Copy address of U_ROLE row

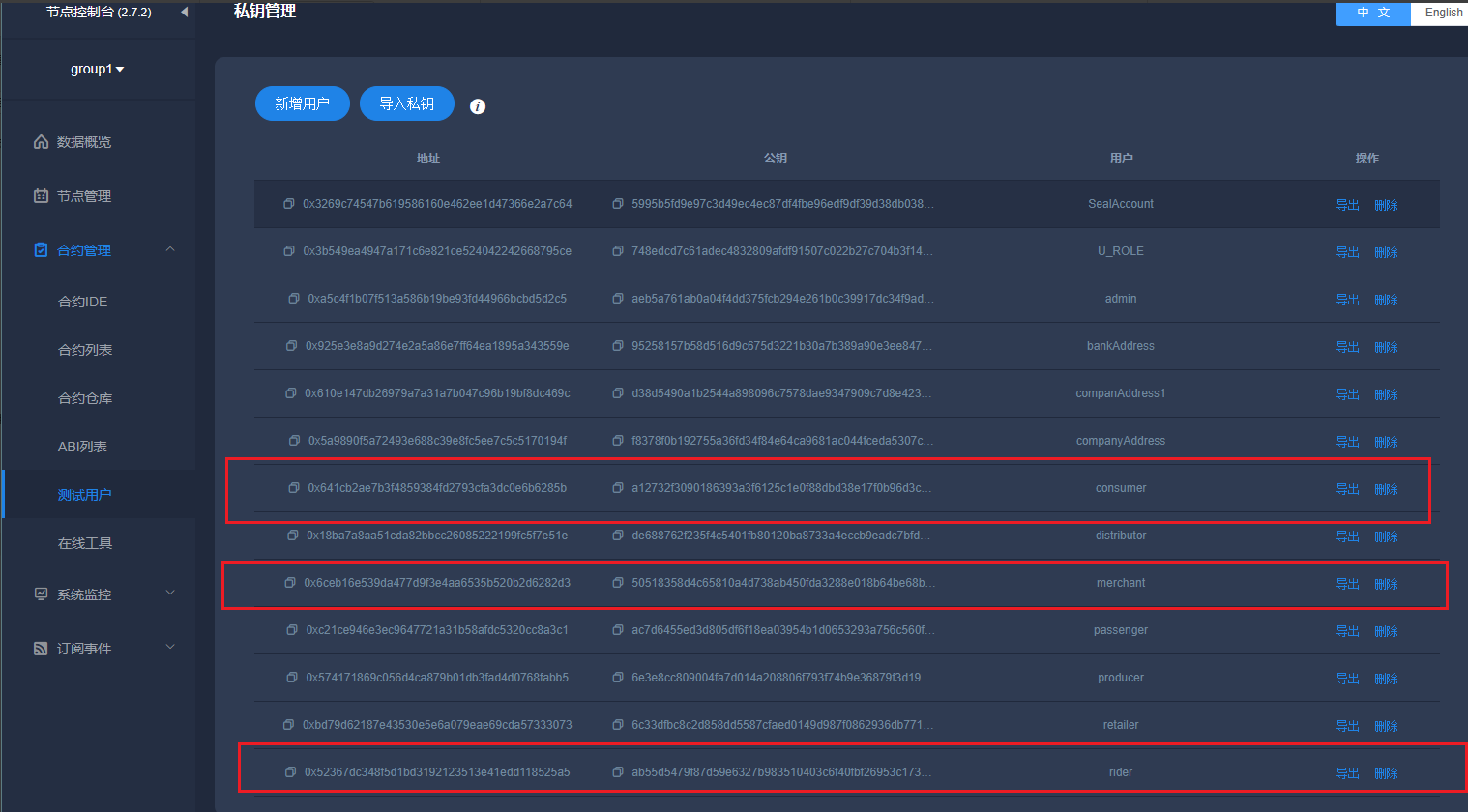click(x=288, y=251)
